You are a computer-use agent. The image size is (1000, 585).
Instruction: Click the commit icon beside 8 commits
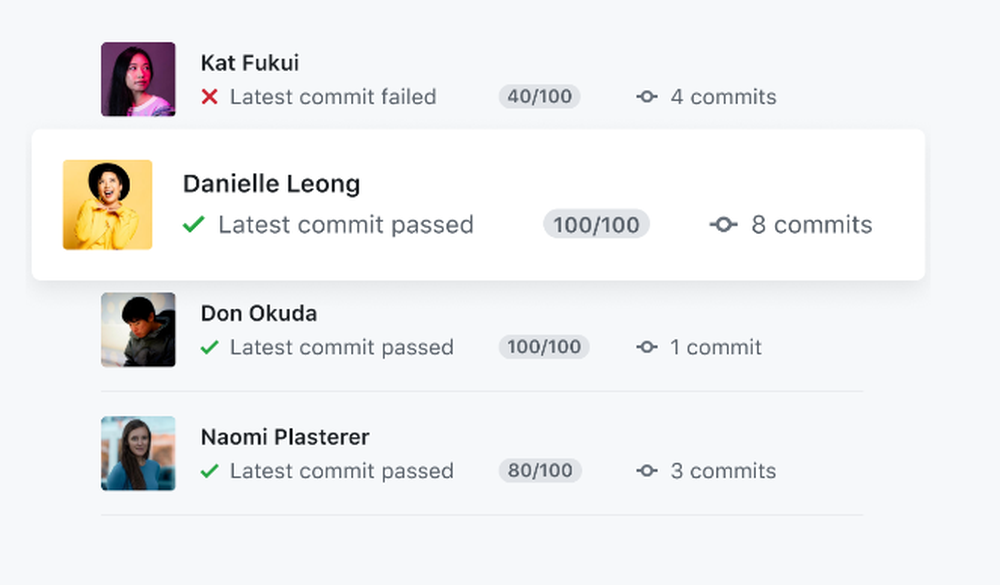coord(723,225)
